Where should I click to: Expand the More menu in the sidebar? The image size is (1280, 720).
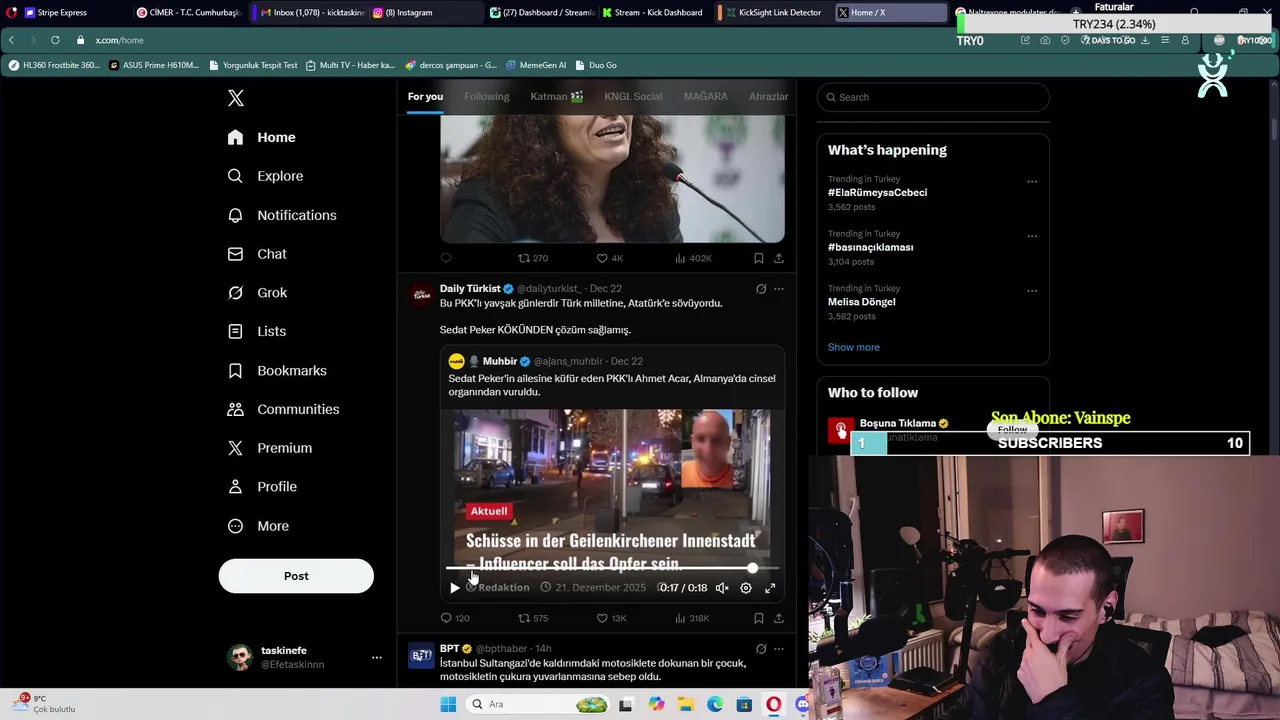tap(258, 526)
